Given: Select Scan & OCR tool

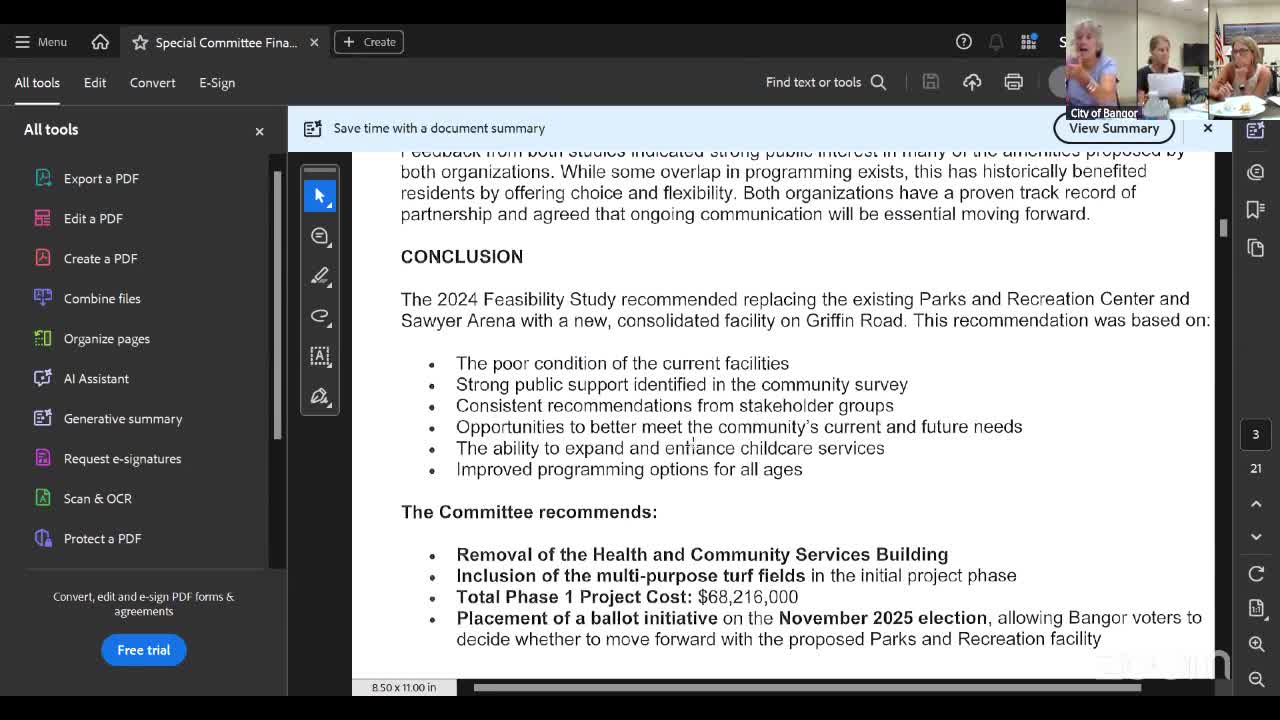Looking at the screenshot, I should 97,498.
